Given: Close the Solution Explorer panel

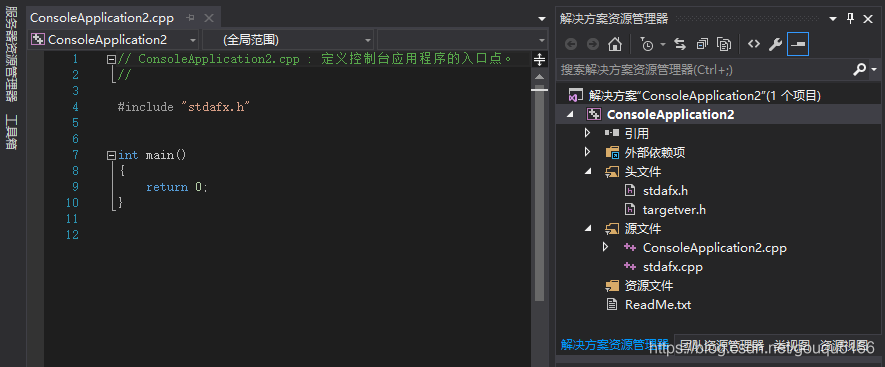Looking at the screenshot, I should 869,19.
